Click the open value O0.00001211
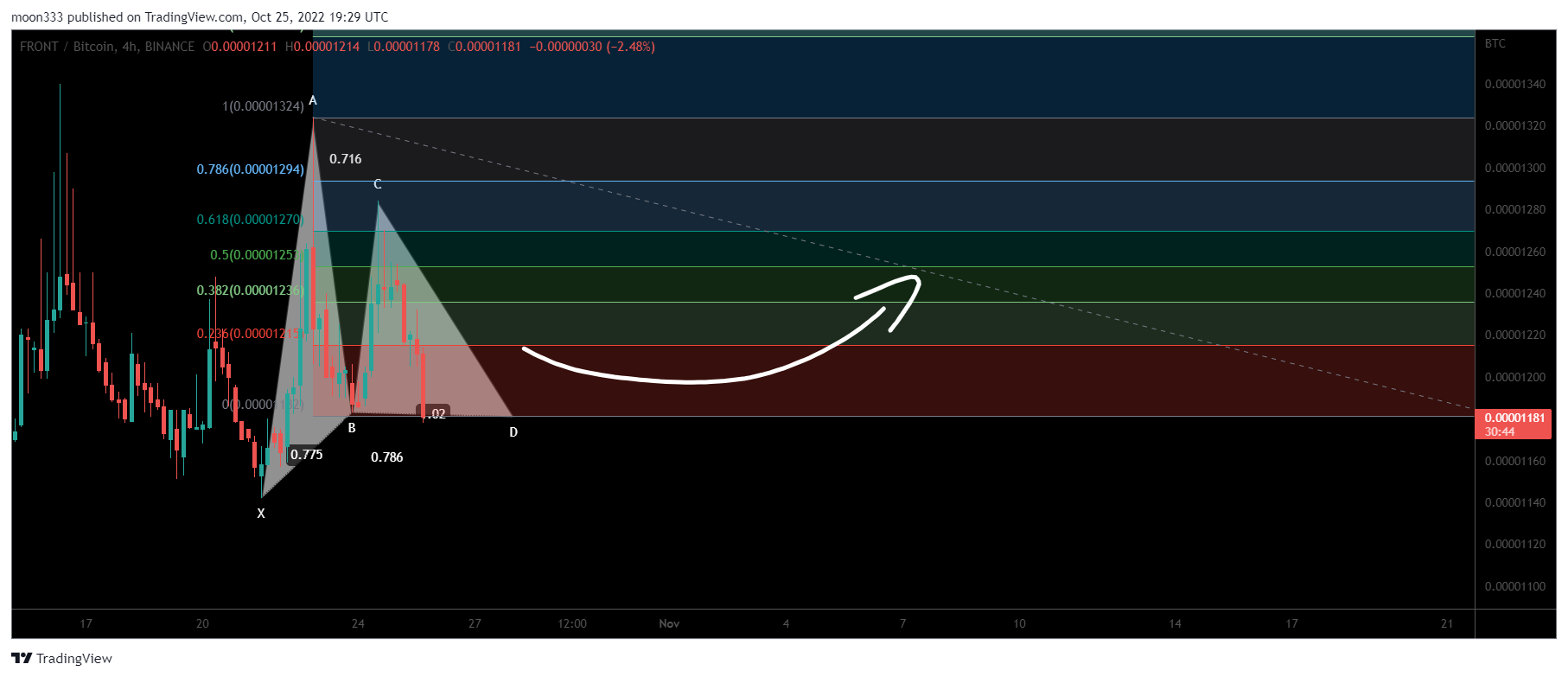Image resolution: width=1568 pixels, height=677 pixels. point(239,47)
